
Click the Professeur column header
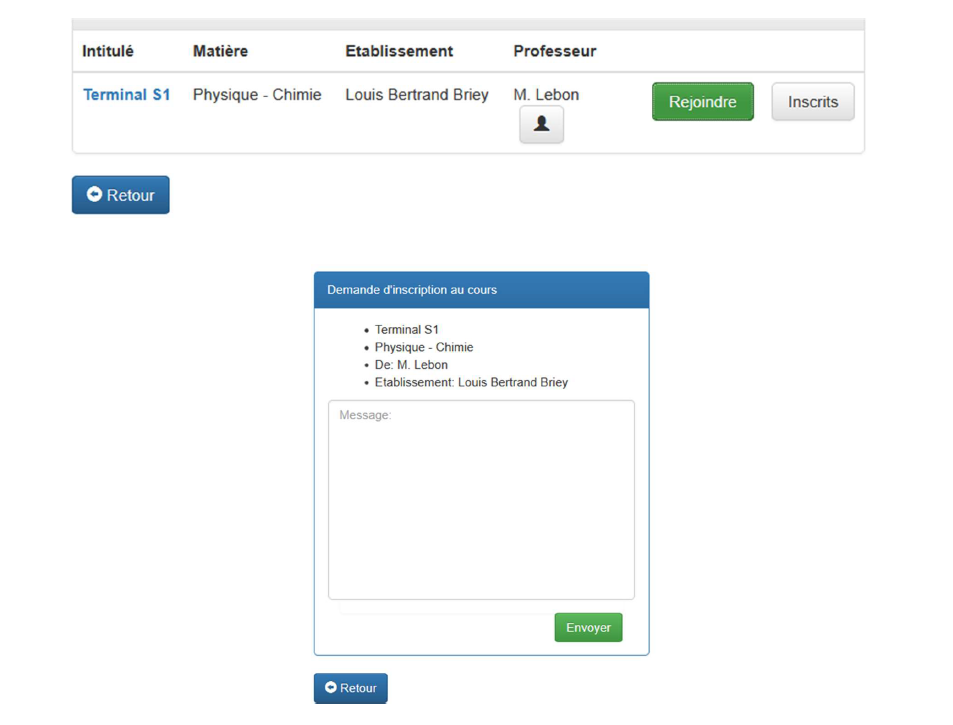point(554,51)
